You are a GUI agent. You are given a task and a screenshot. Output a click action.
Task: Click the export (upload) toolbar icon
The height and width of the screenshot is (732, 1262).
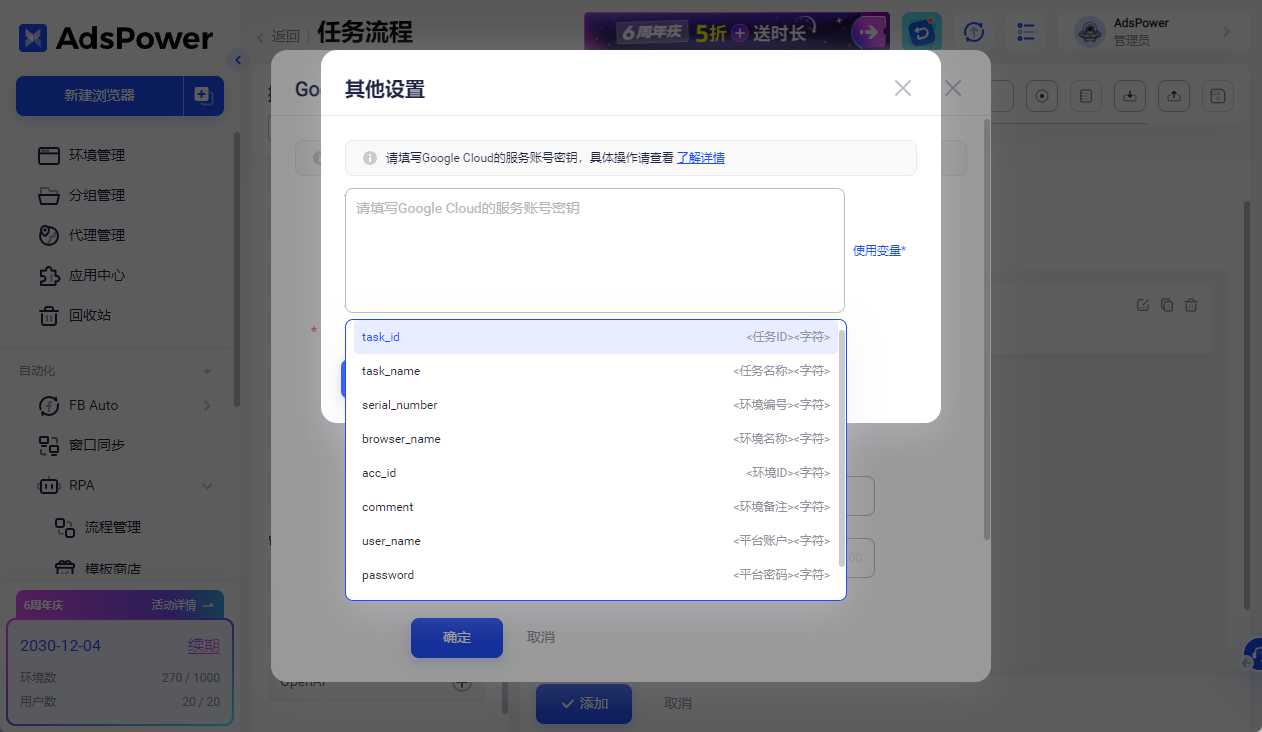tap(1173, 95)
